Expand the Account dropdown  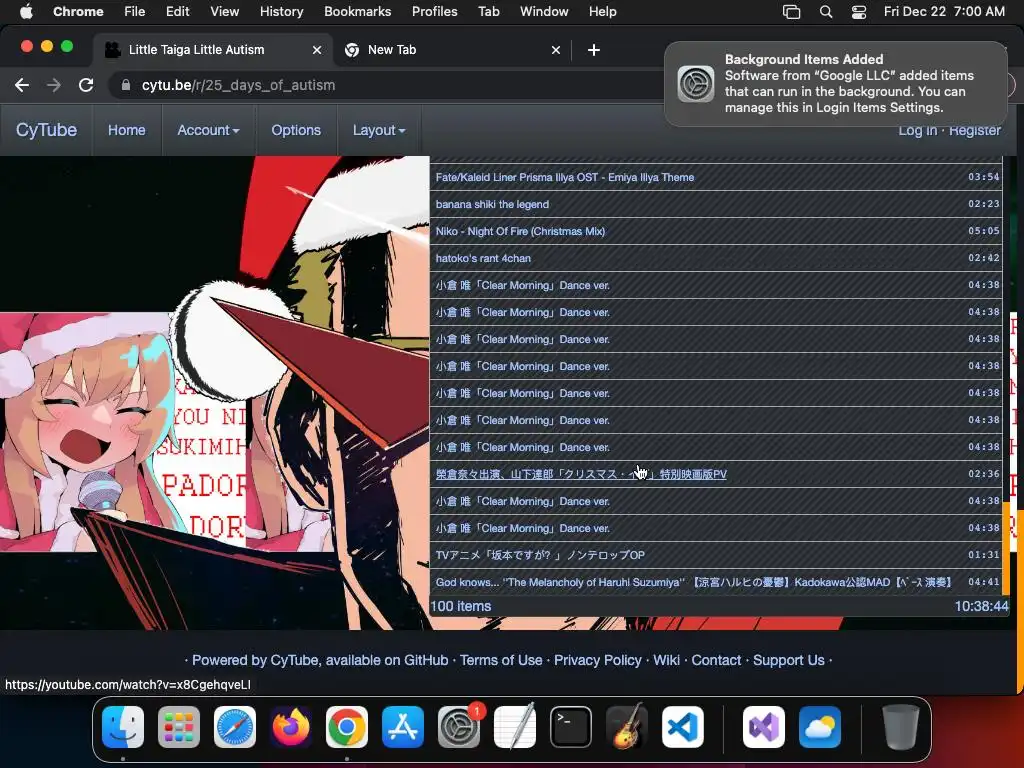pyautogui.click(x=208, y=130)
